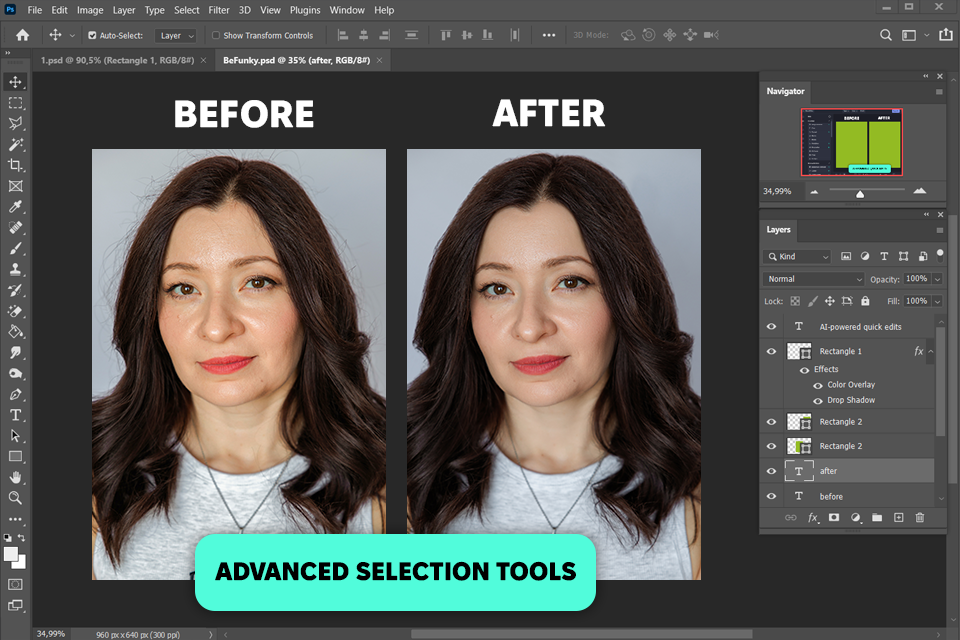Toggle the Auto-Select checkbox
Image resolution: width=960 pixels, height=640 pixels.
[92, 36]
